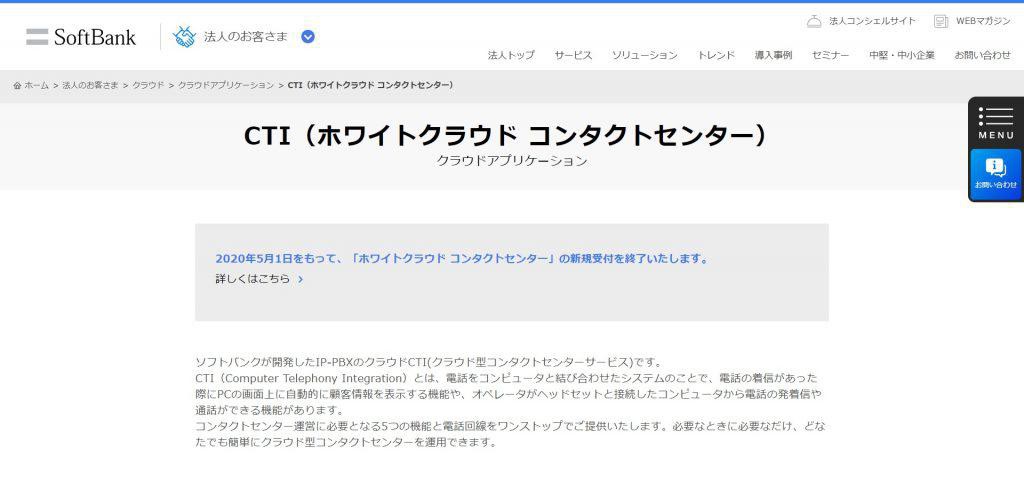
Task: Open the 導入事例 menu item
Action: pyautogui.click(x=773, y=56)
